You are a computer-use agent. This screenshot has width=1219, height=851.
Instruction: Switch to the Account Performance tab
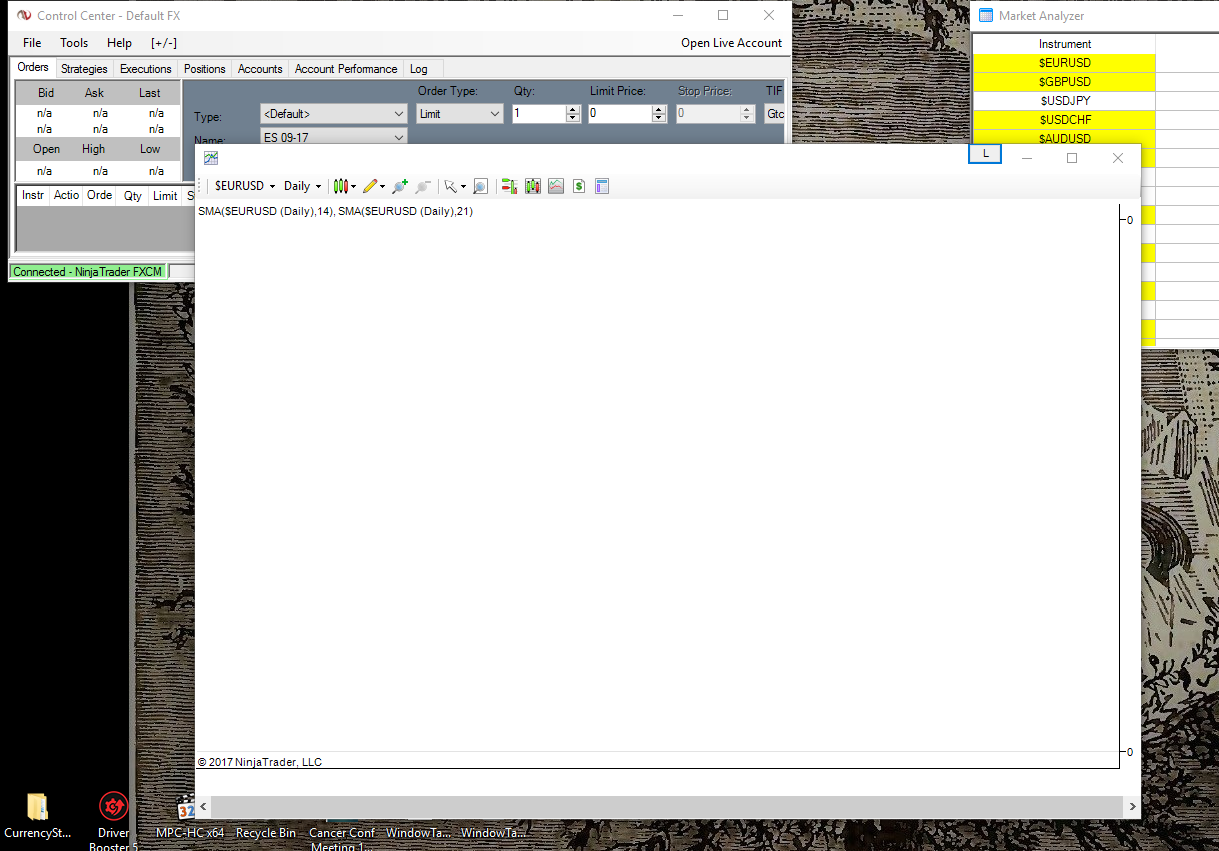pos(346,69)
